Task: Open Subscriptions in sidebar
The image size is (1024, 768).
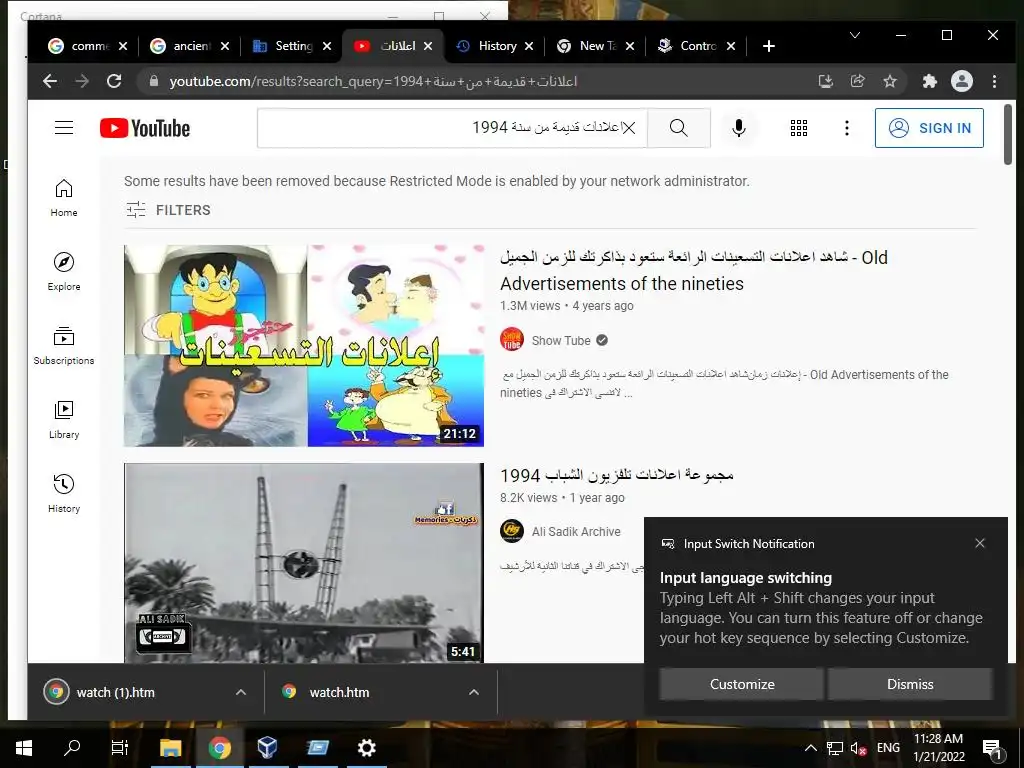Action: click(64, 345)
